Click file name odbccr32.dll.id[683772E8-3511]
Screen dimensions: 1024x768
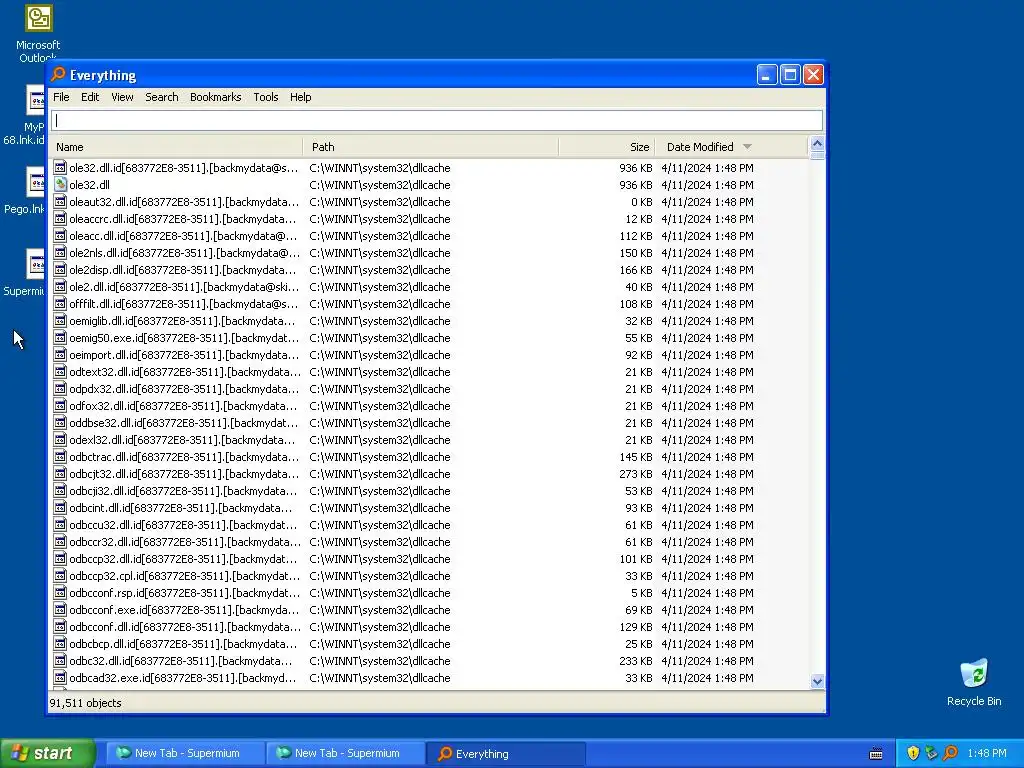point(185,542)
